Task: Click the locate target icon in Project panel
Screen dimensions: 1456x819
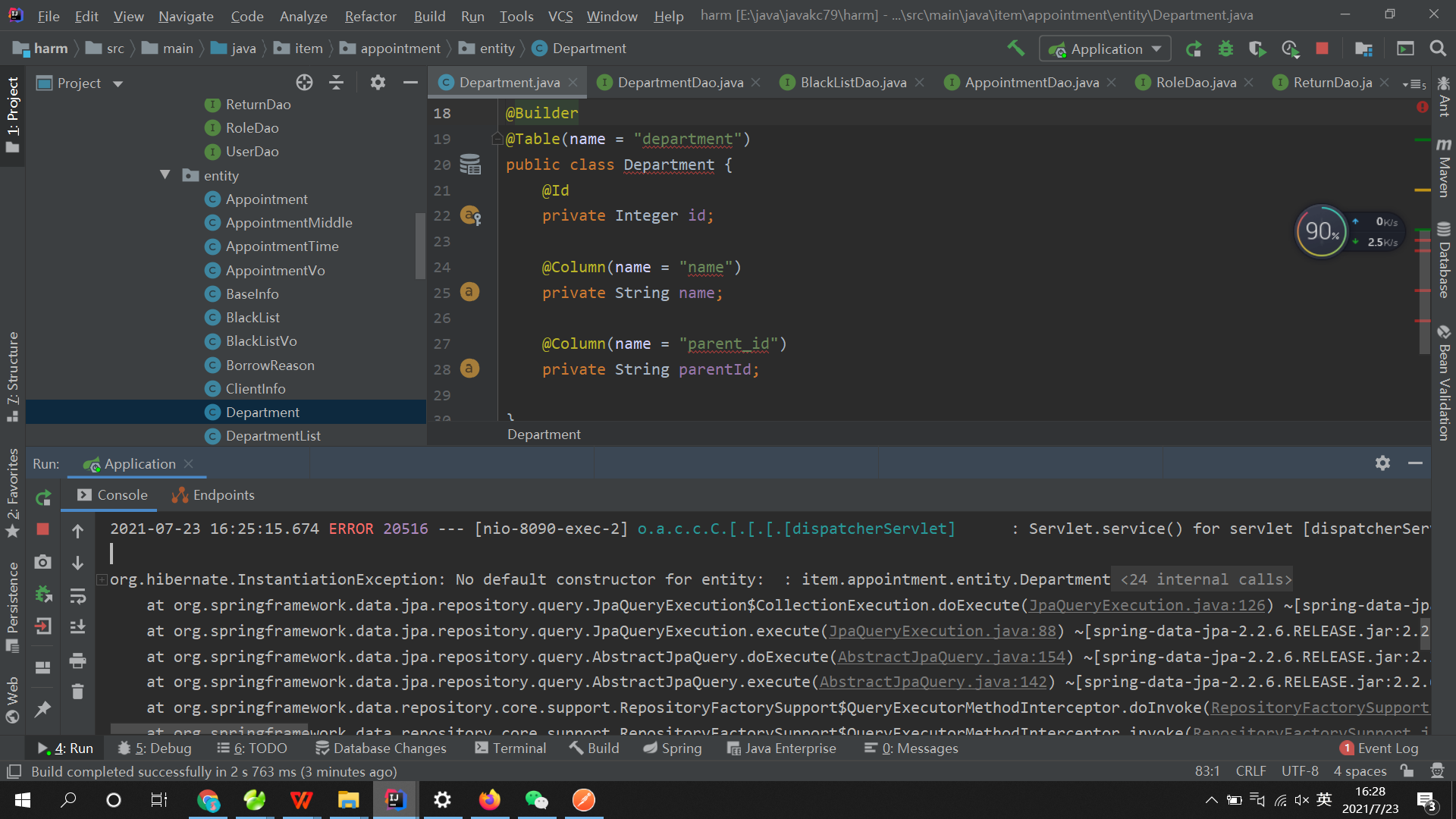Action: (304, 83)
